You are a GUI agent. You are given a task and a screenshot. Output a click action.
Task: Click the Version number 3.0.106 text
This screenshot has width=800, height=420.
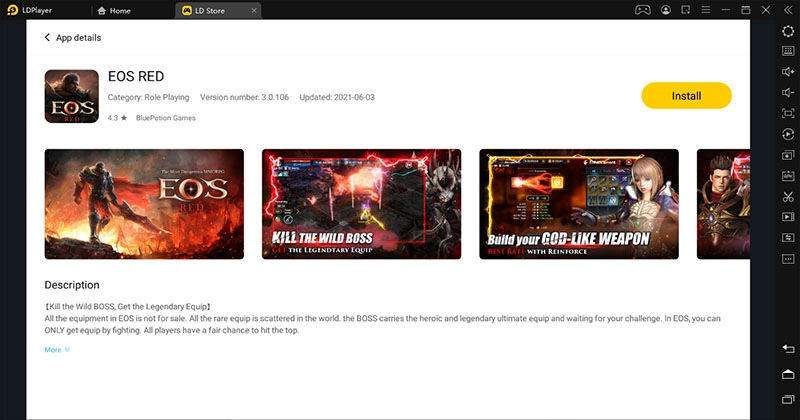244,97
